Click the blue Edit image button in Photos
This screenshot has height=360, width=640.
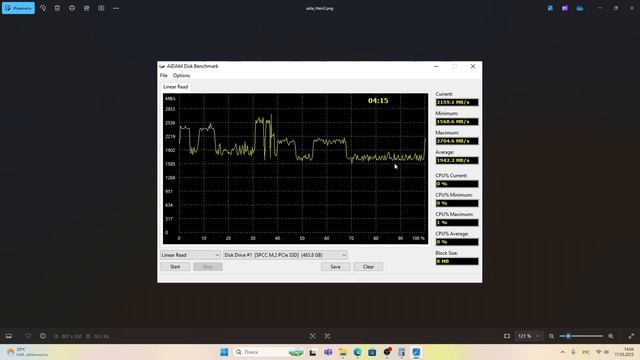tap(18, 8)
